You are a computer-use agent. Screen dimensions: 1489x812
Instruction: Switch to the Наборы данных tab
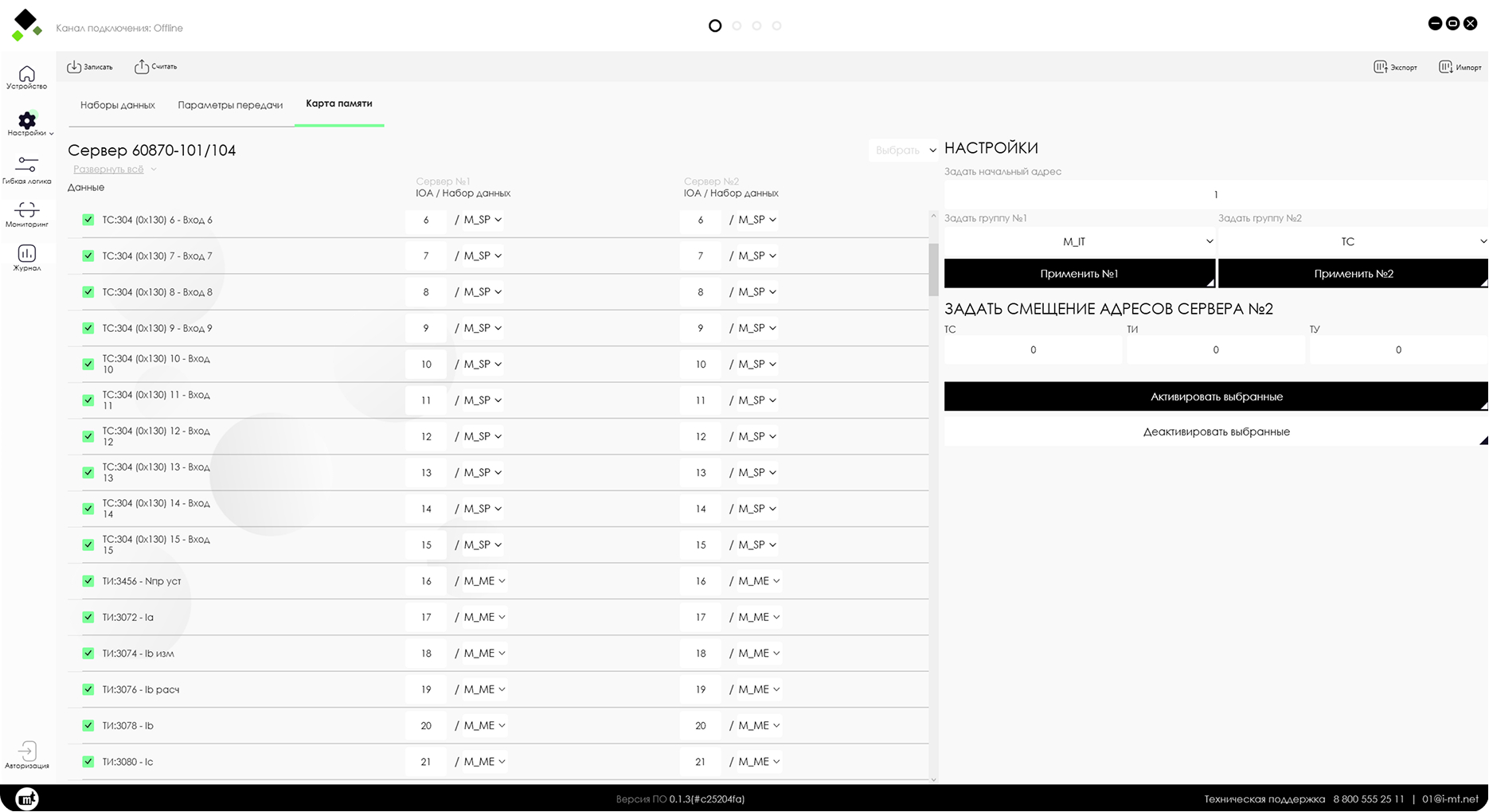(x=118, y=105)
